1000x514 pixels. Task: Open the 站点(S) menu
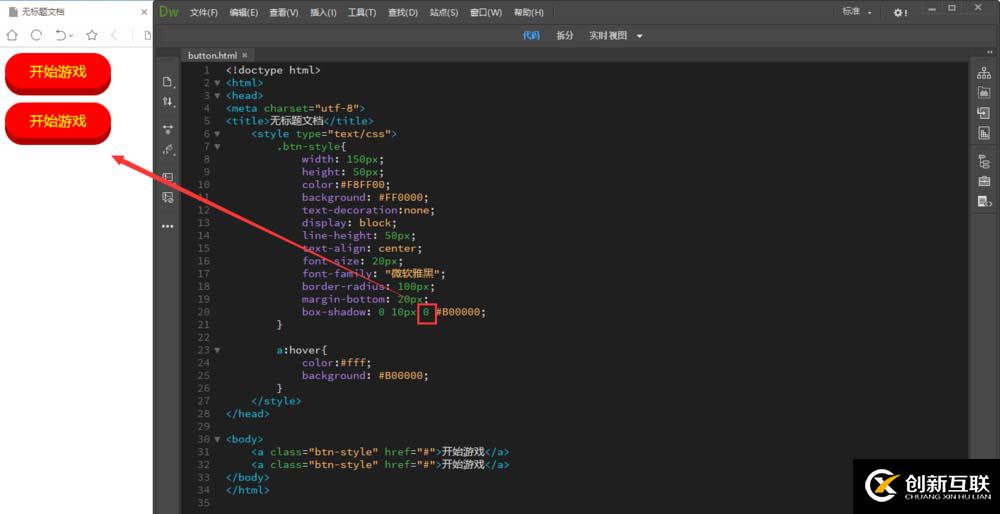(x=443, y=12)
